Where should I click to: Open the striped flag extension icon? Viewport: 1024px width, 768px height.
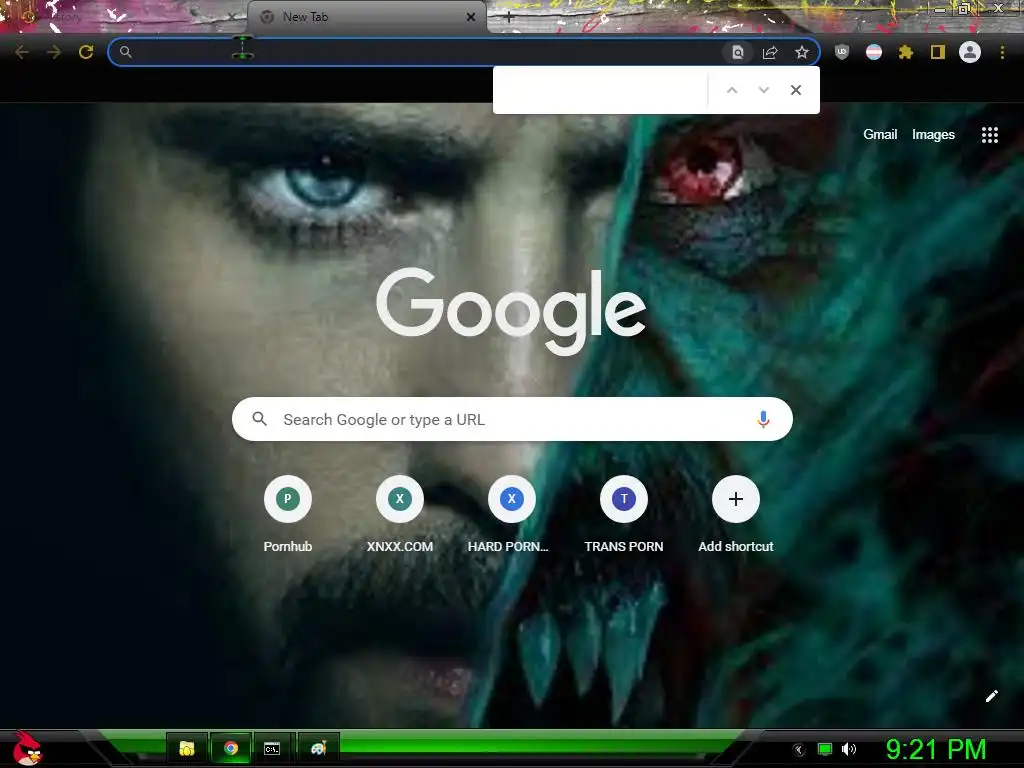pos(874,52)
